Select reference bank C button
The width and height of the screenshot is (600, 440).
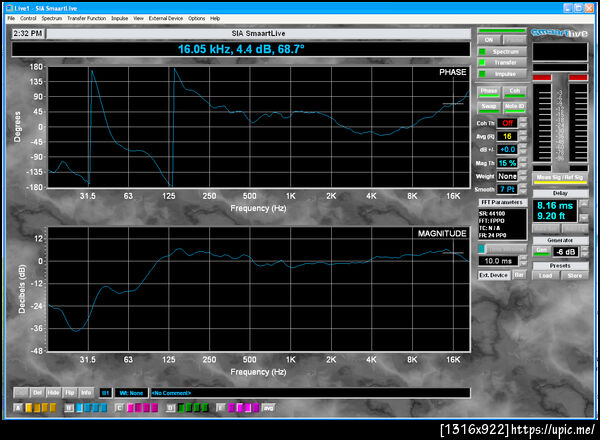pos(119,408)
